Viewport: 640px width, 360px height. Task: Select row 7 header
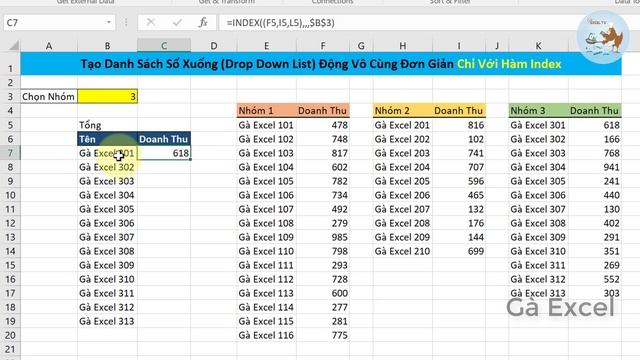pos(10,153)
